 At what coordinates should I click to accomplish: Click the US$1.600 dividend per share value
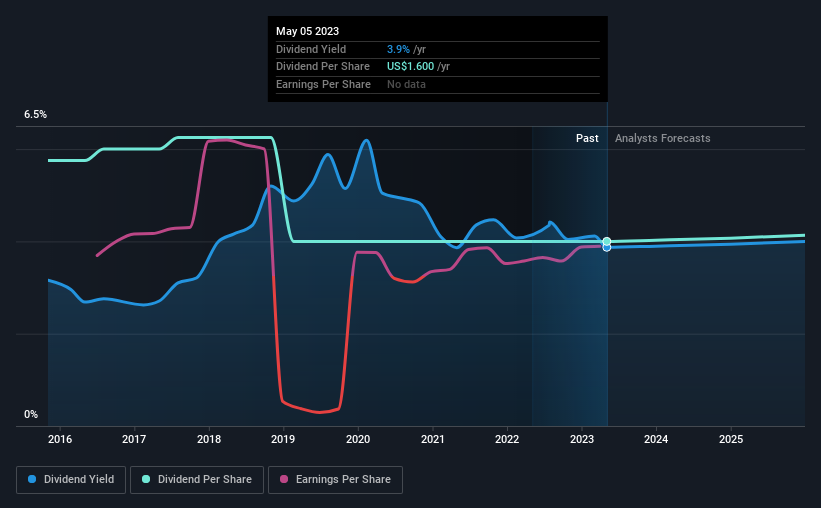click(x=410, y=67)
